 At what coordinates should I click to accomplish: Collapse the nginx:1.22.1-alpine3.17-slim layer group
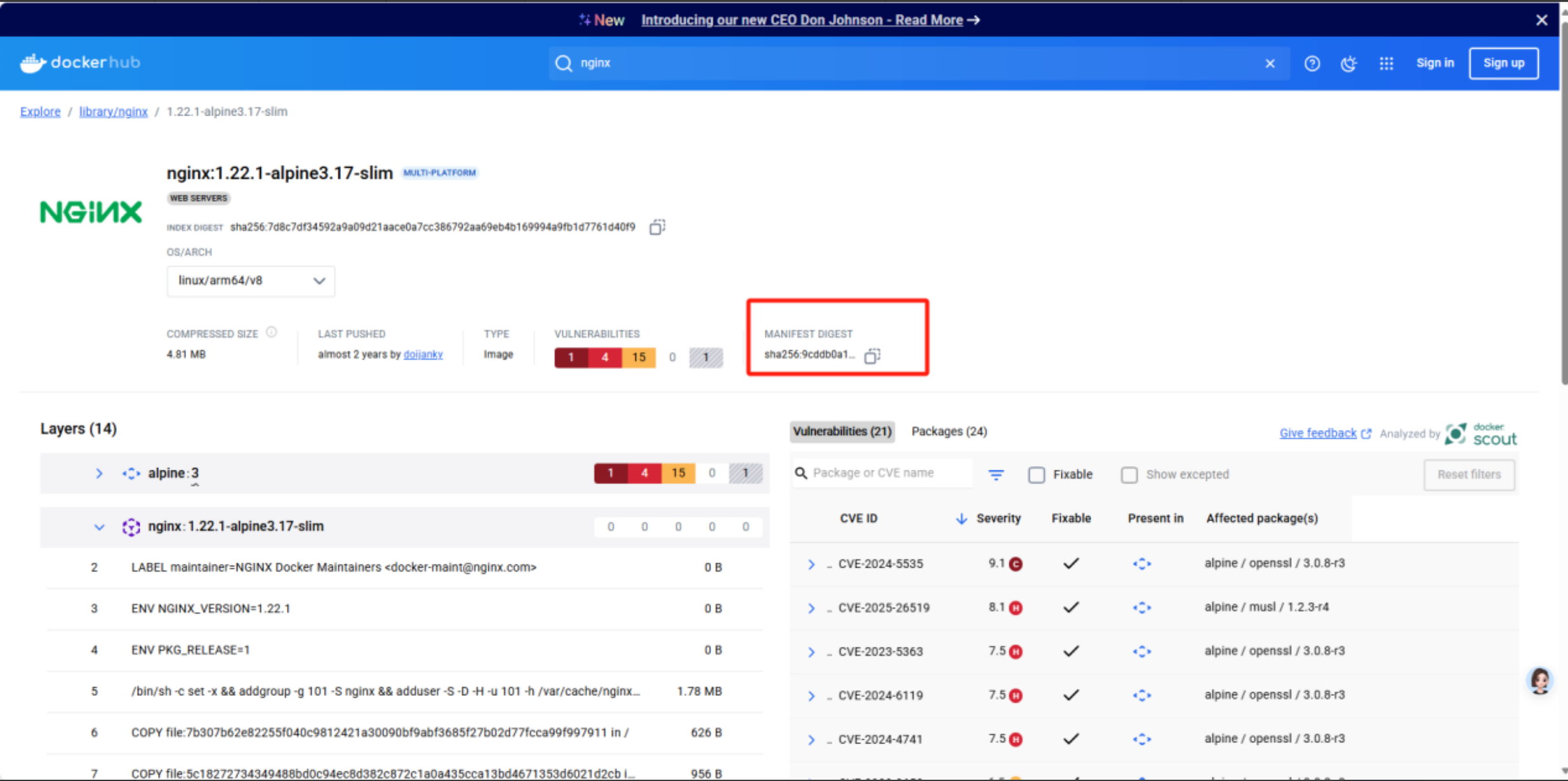pyautogui.click(x=99, y=527)
